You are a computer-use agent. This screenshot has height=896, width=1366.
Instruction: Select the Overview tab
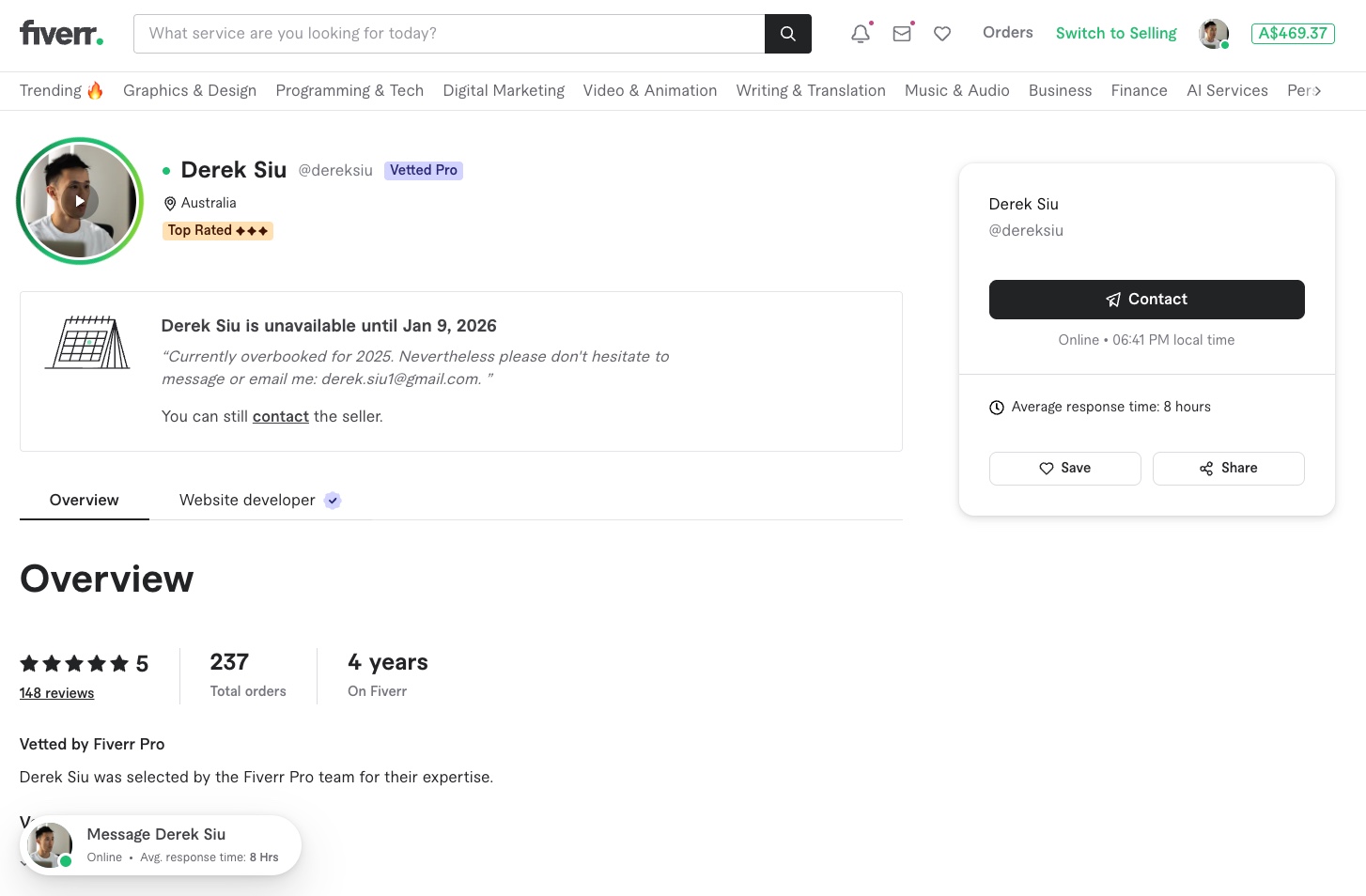85,501
